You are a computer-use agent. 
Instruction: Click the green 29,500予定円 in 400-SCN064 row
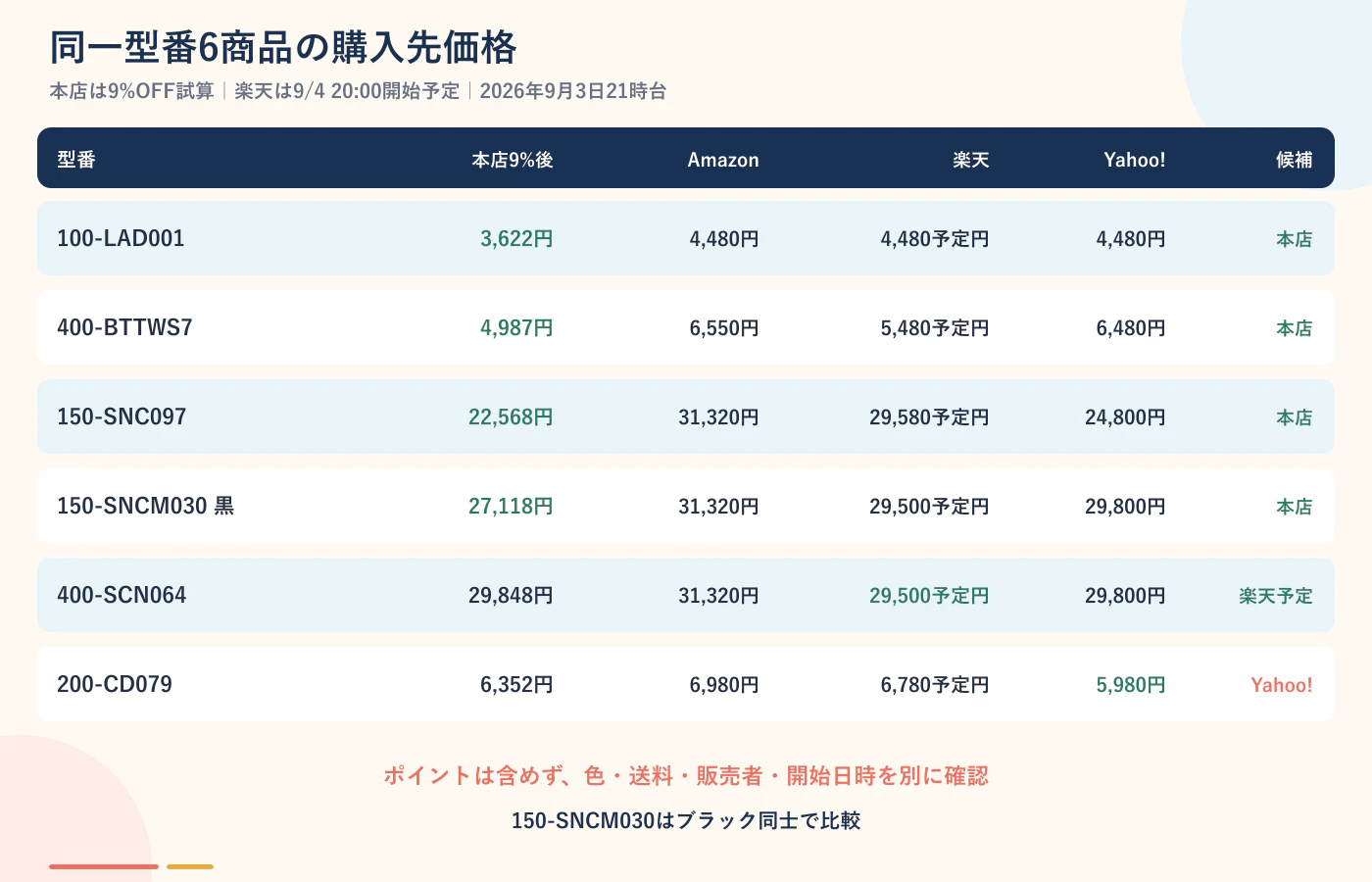(929, 596)
